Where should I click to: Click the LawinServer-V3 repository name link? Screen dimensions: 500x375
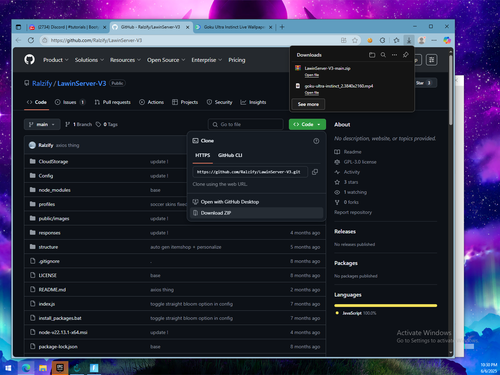[82, 83]
